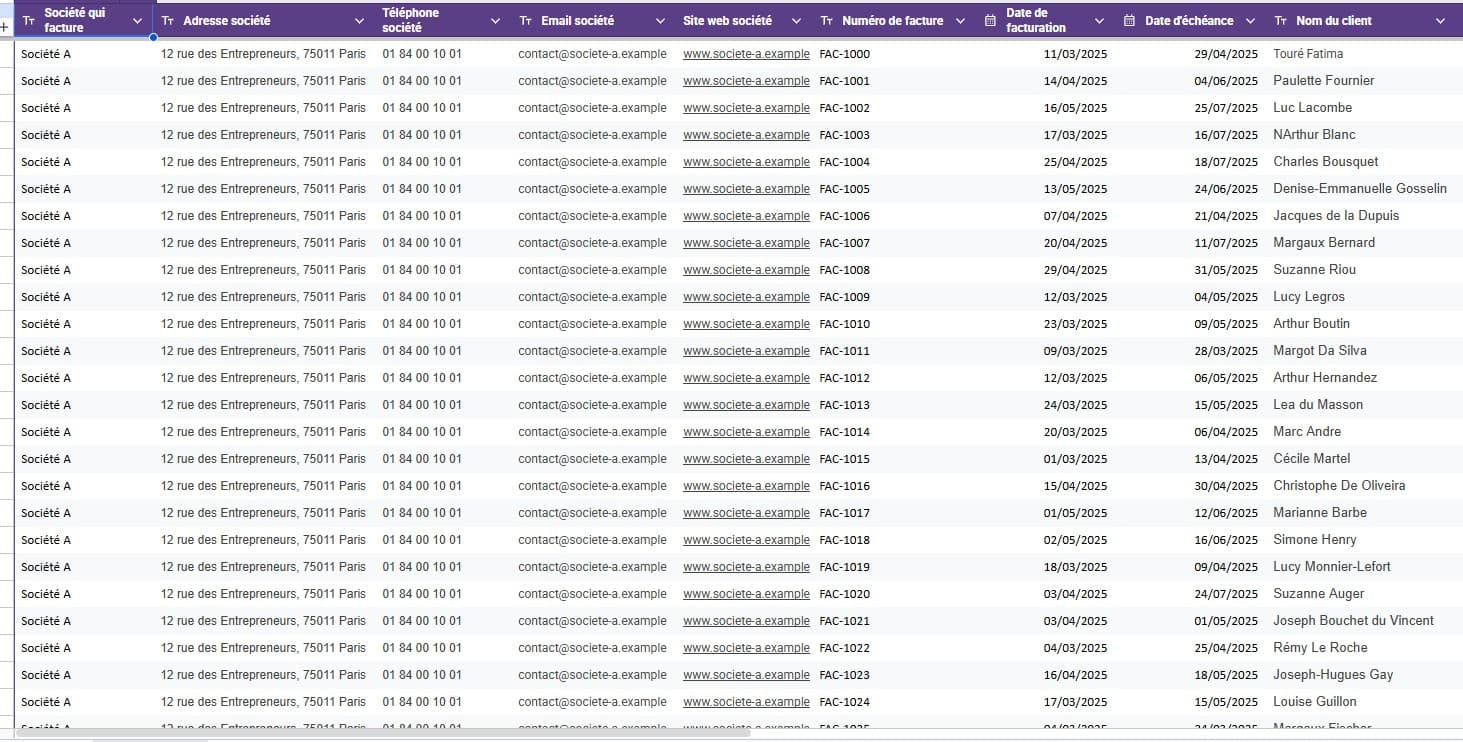Click the calendar icon beside Date d'échéance
Viewport: 1463px width, 742px height.
click(1129, 21)
